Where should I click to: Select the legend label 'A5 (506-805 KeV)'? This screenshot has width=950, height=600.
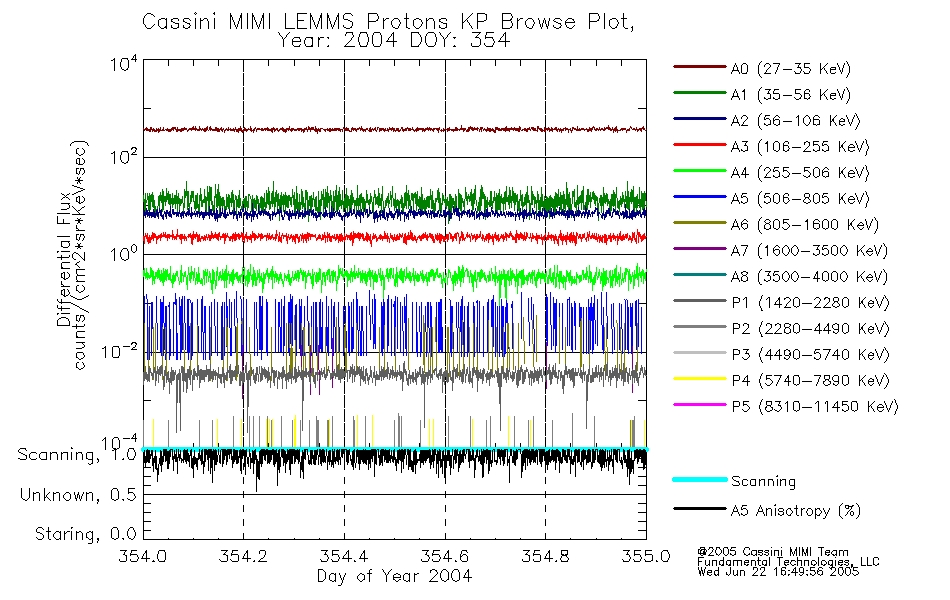[800, 199]
